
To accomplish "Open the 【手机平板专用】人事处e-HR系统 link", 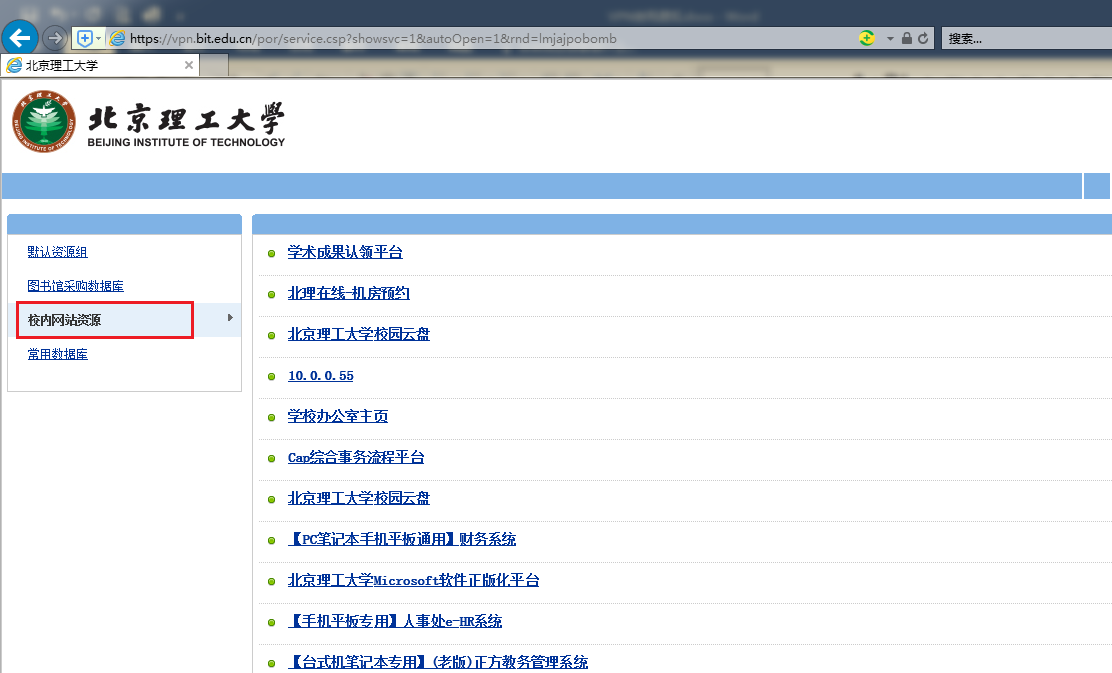I will coord(394,621).
